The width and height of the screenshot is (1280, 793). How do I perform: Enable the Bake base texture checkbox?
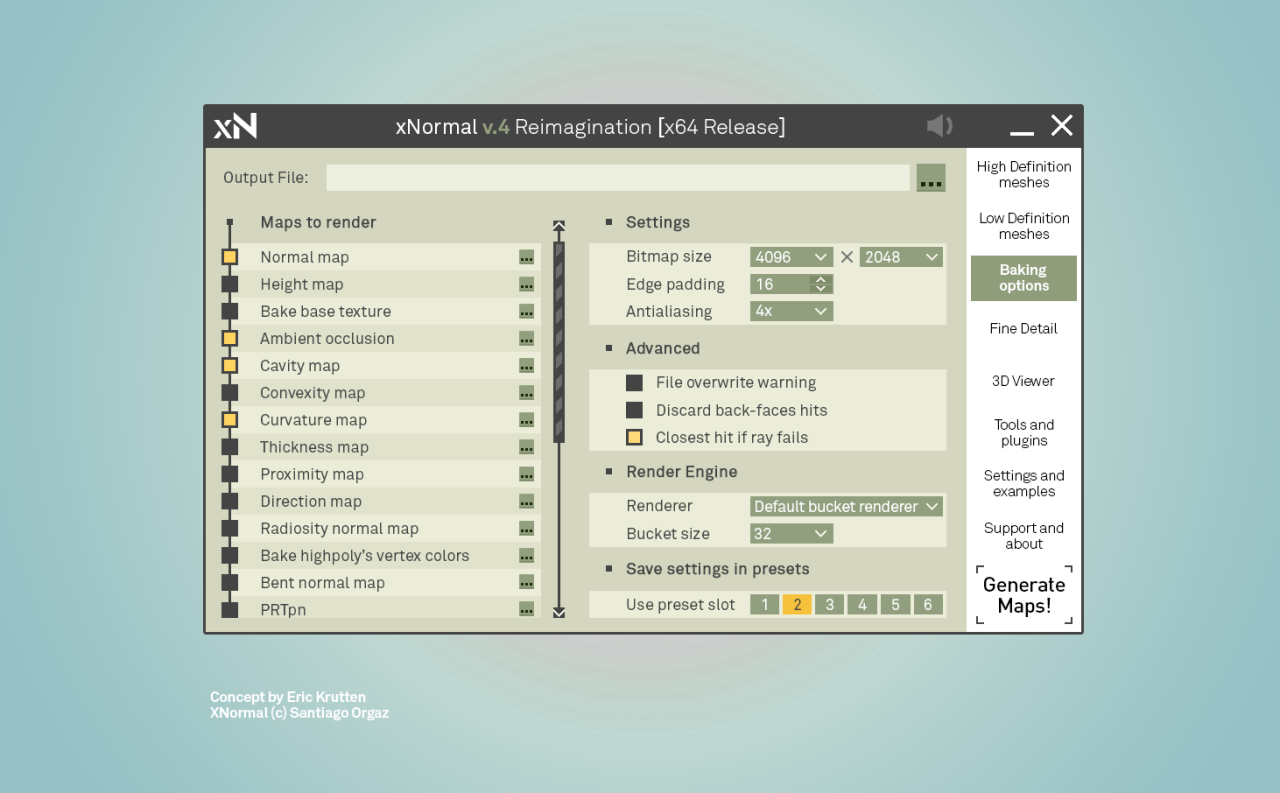point(230,311)
